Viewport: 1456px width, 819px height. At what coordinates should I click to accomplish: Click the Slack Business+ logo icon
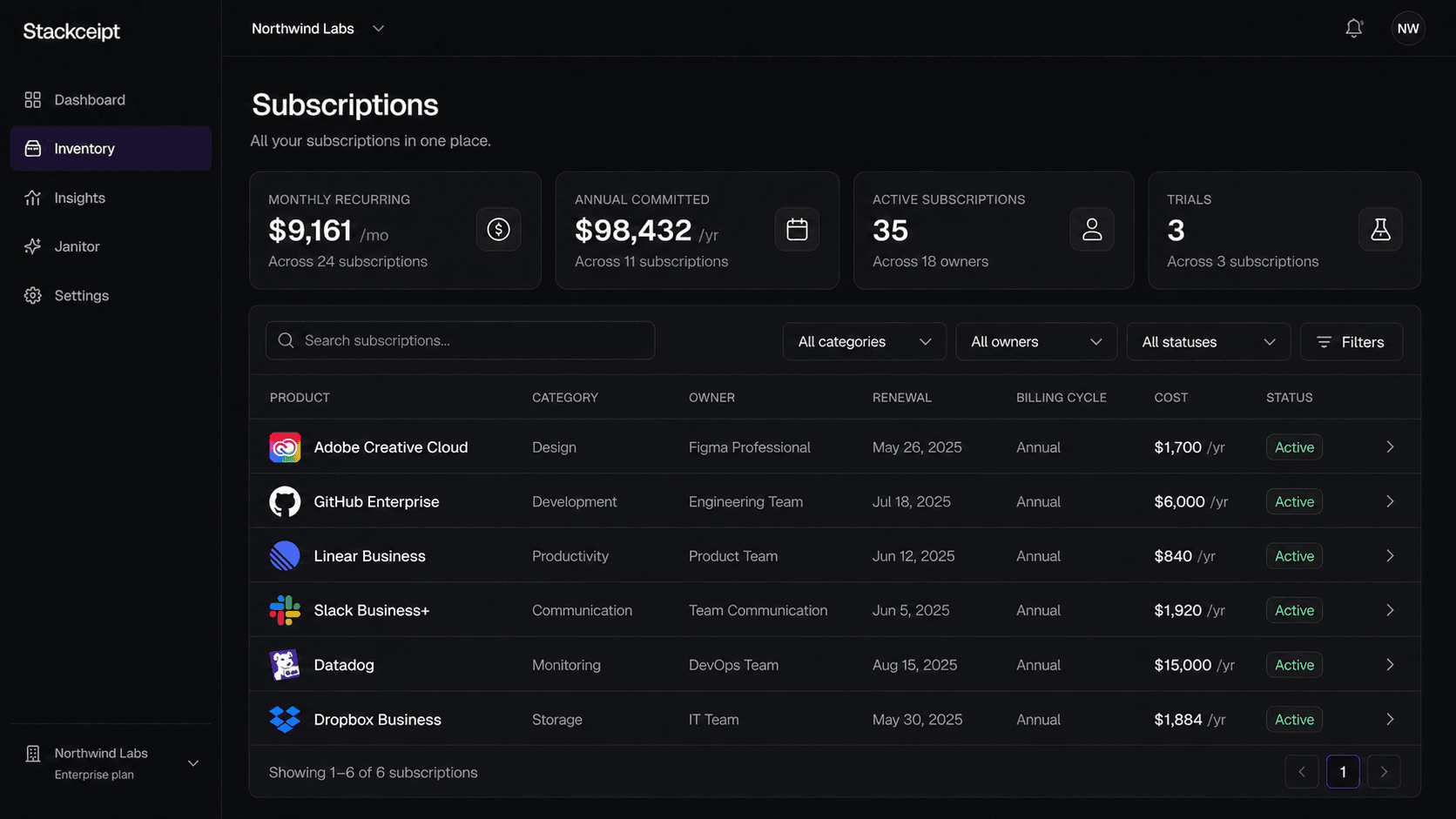[x=285, y=611]
